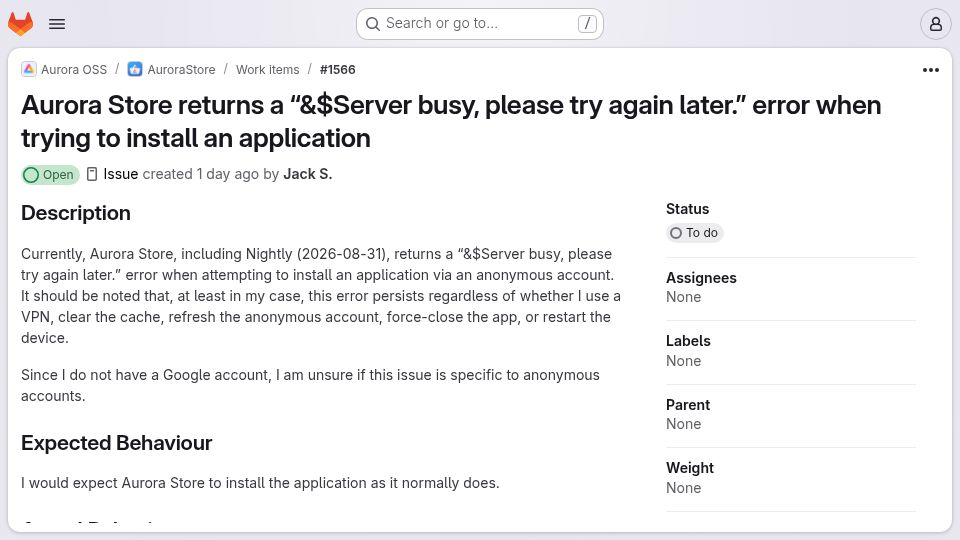Image resolution: width=960 pixels, height=540 pixels.
Task: Click text 'I would expect Aurora Store'
Action: tap(260, 483)
